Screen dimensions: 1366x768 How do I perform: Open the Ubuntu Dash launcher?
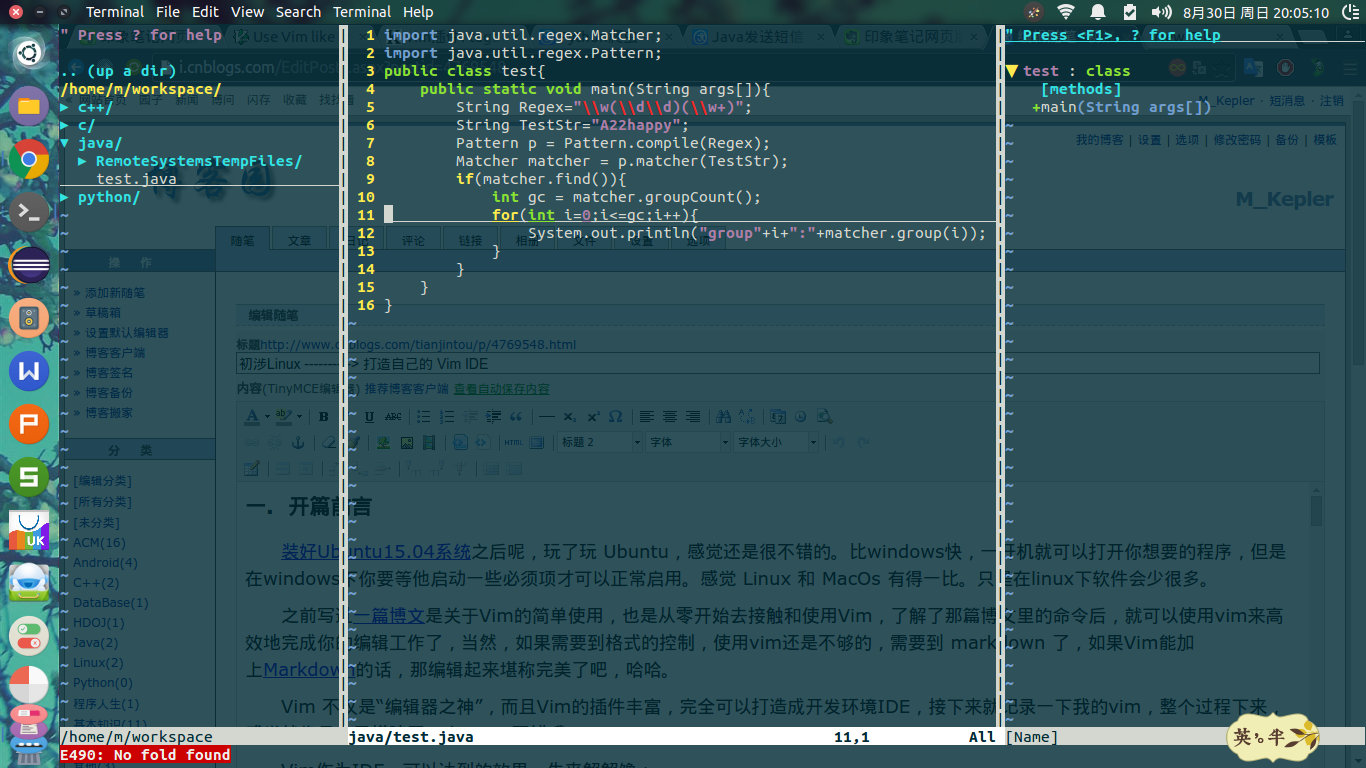pyautogui.click(x=29, y=51)
